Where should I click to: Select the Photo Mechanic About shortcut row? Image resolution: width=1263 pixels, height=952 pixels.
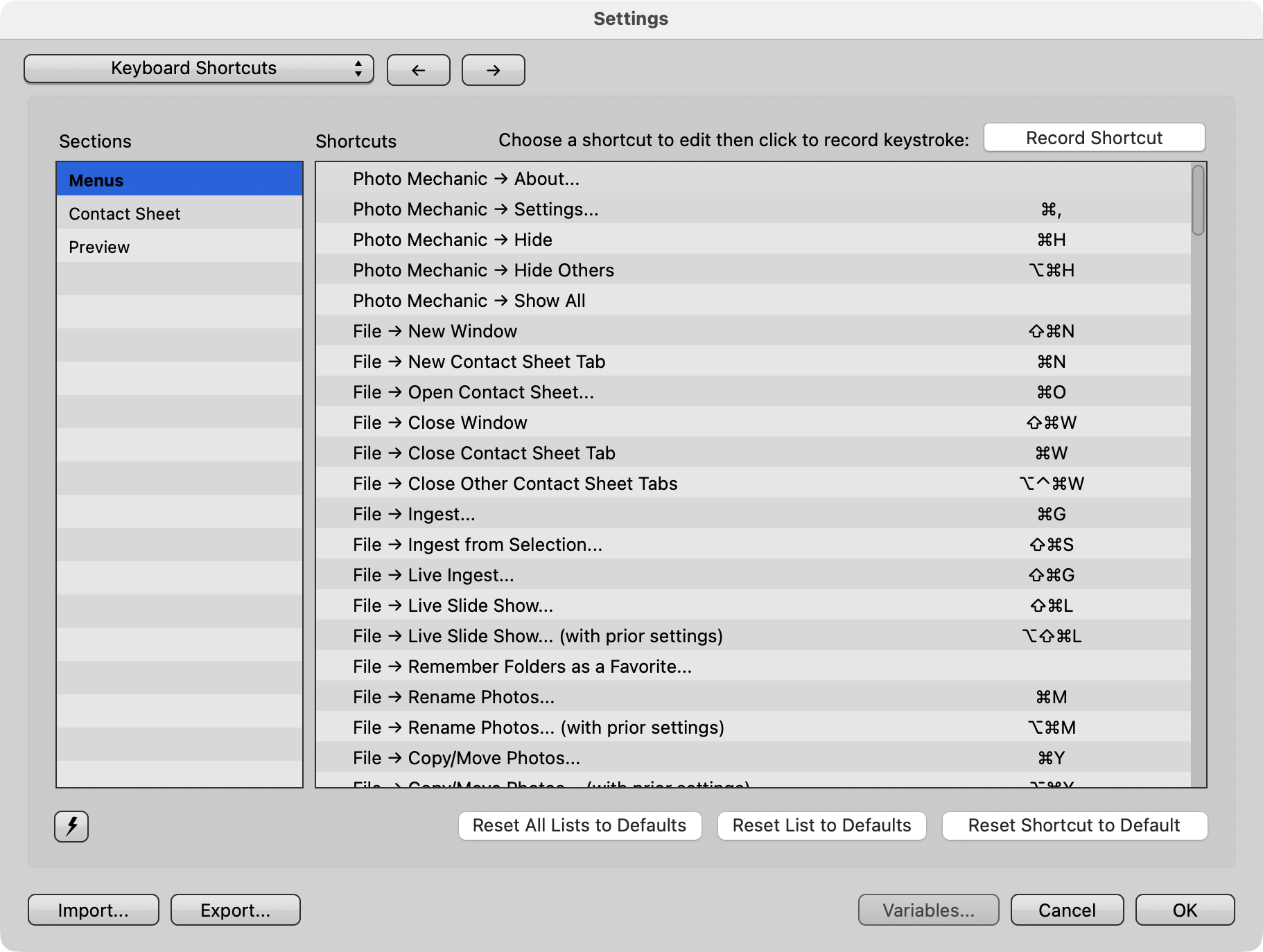tap(624, 179)
